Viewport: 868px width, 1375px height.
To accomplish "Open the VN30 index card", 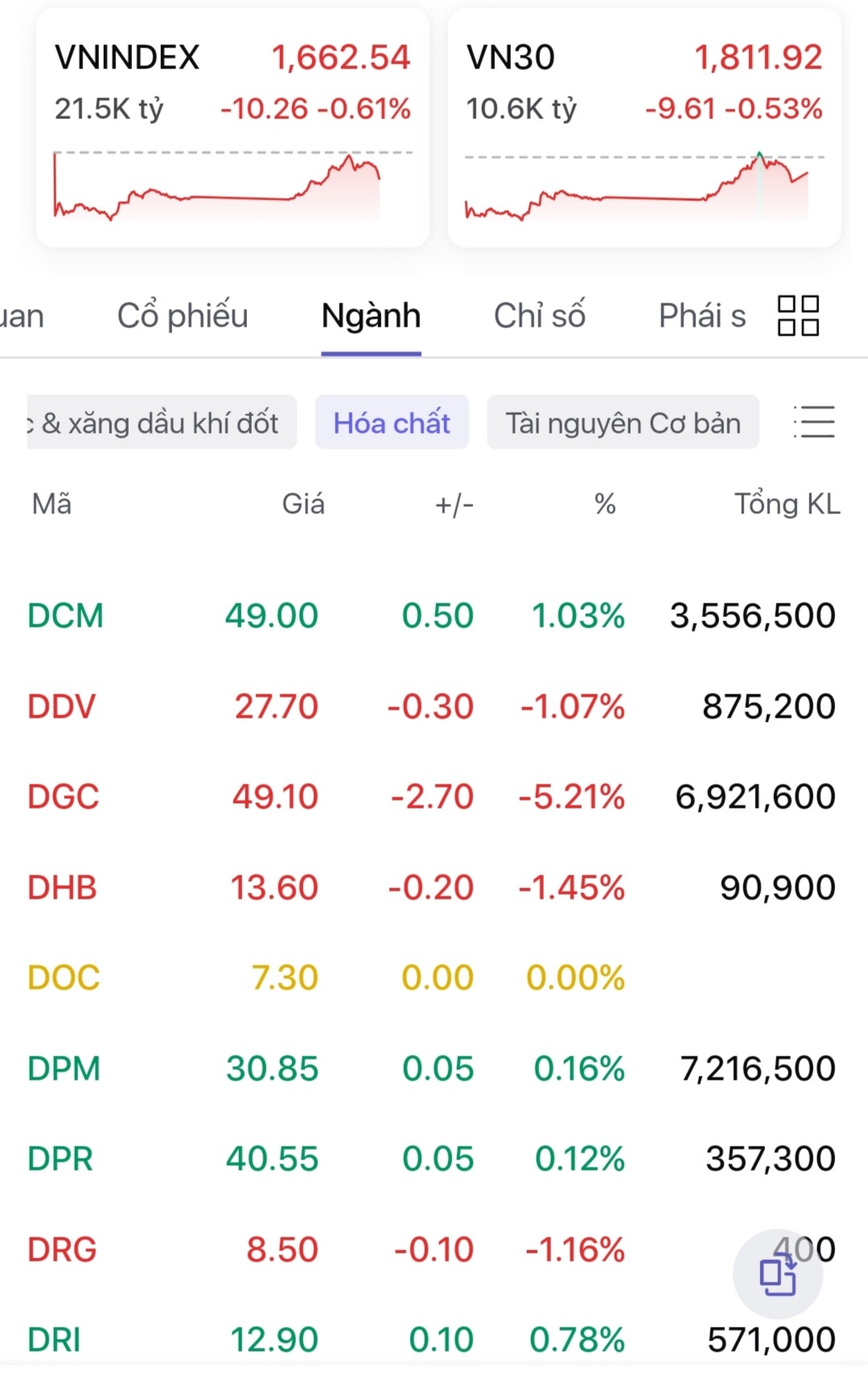I will click(x=644, y=129).
